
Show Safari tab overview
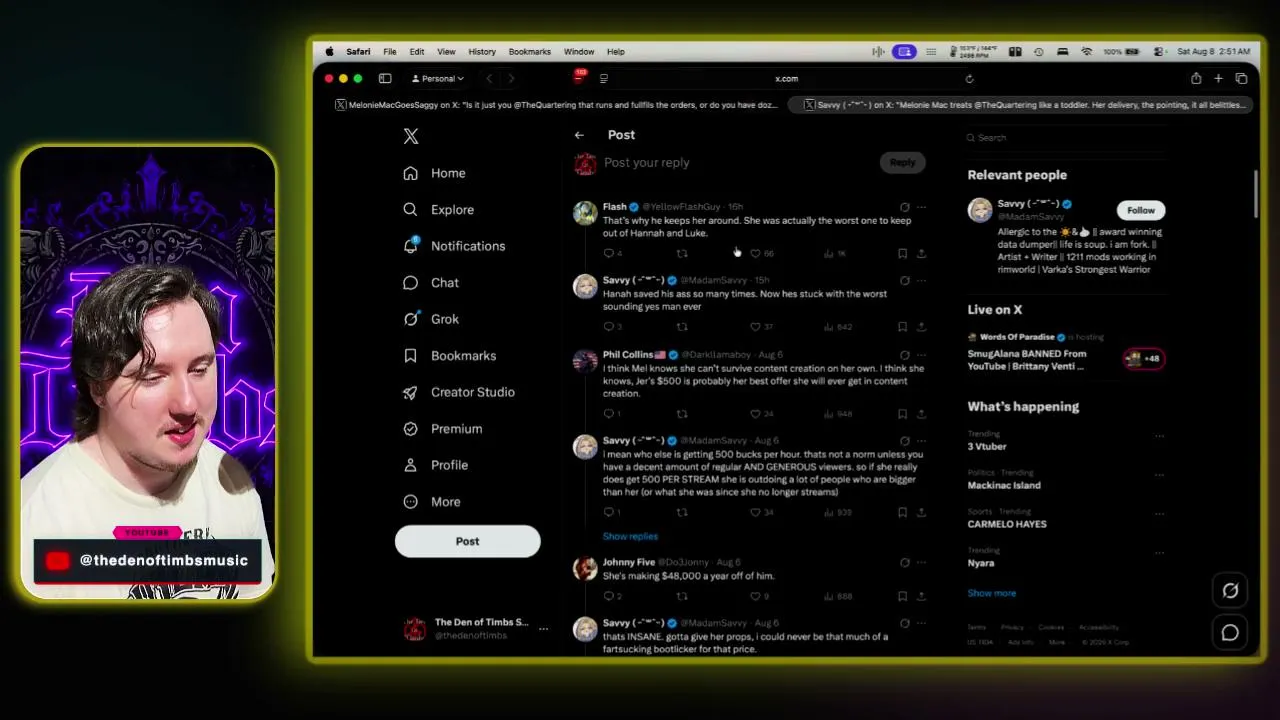pos(1241,79)
